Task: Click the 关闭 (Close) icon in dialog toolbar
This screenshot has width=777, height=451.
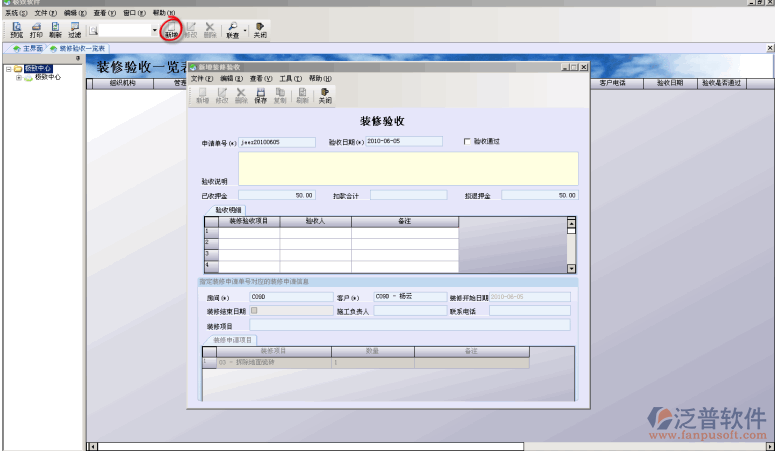Action: click(x=324, y=96)
